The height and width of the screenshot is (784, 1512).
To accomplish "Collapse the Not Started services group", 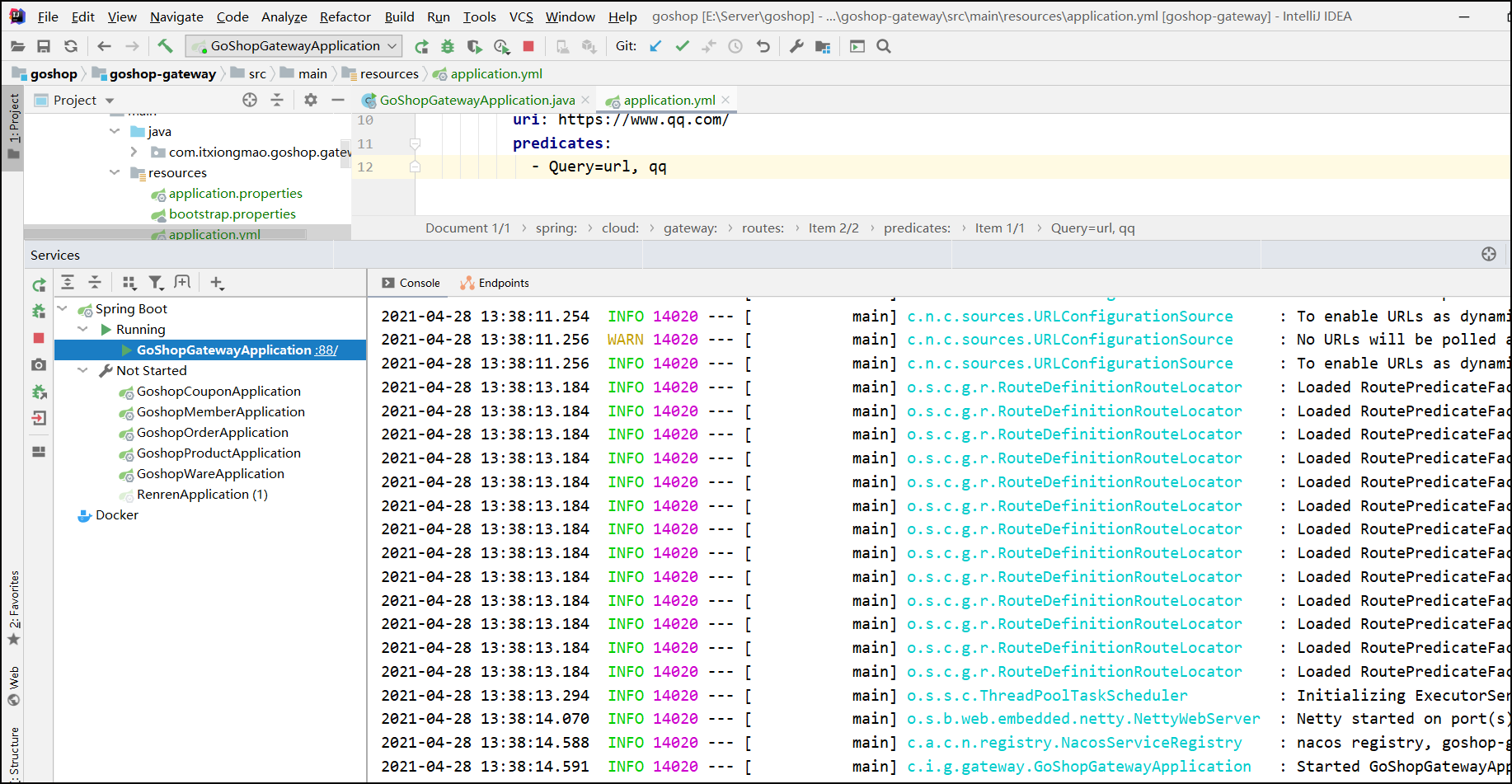I will [x=82, y=370].
